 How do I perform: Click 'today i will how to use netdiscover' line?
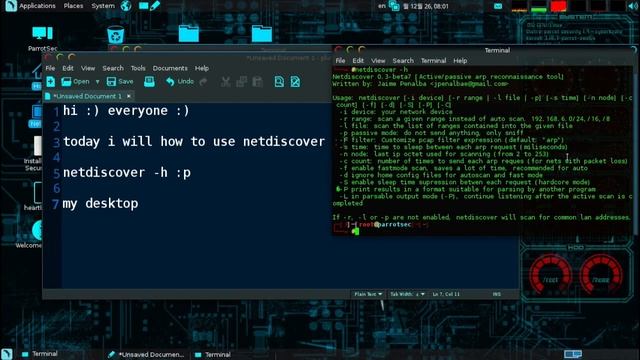click(194, 142)
